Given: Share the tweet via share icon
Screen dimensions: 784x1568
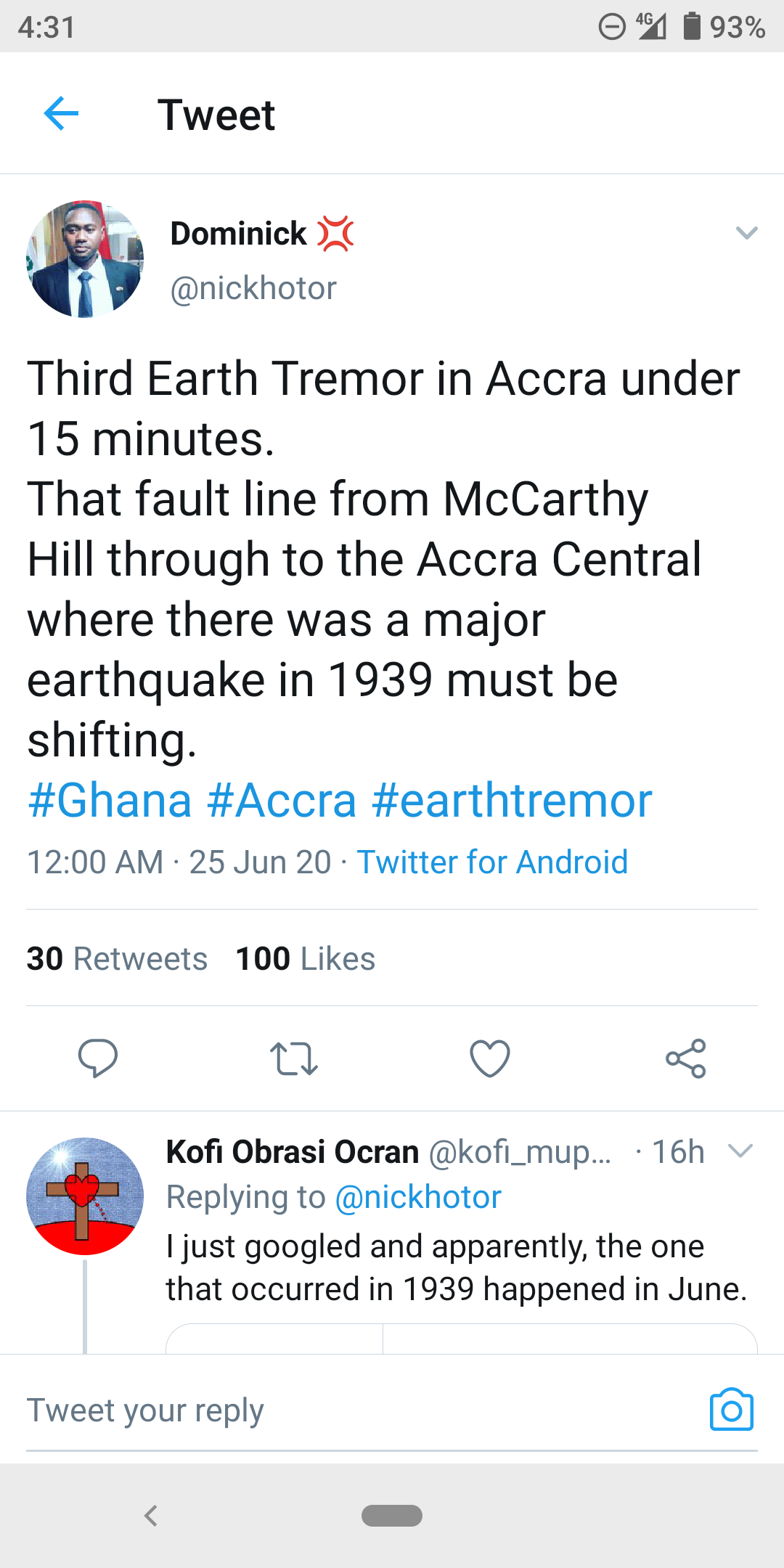Looking at the screenshot, I should pos(686,1058).
